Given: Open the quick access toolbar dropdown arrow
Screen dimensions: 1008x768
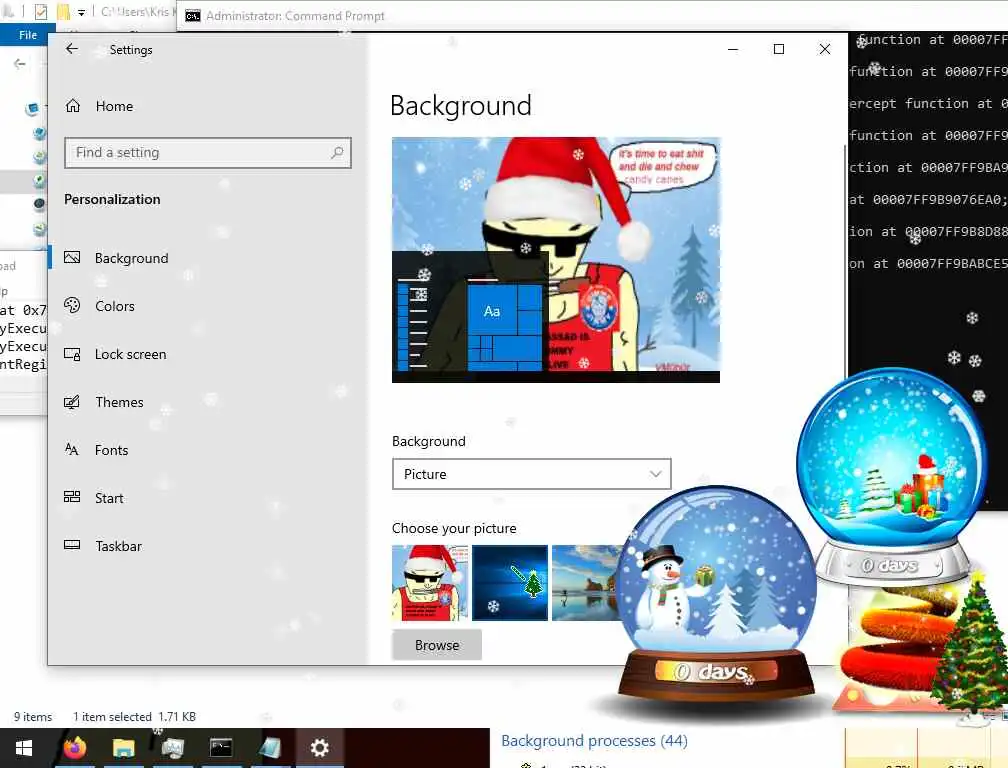Looking at the screenshot, I should (x=82, y=12).
